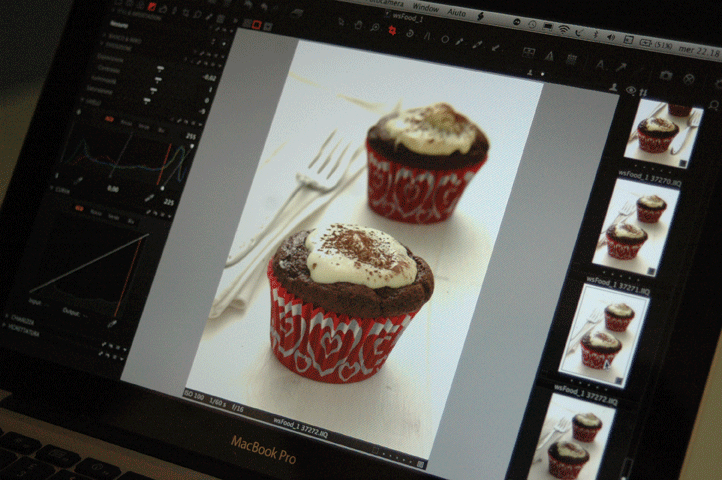Select Verde channel tab in Levels

[144, 126]
